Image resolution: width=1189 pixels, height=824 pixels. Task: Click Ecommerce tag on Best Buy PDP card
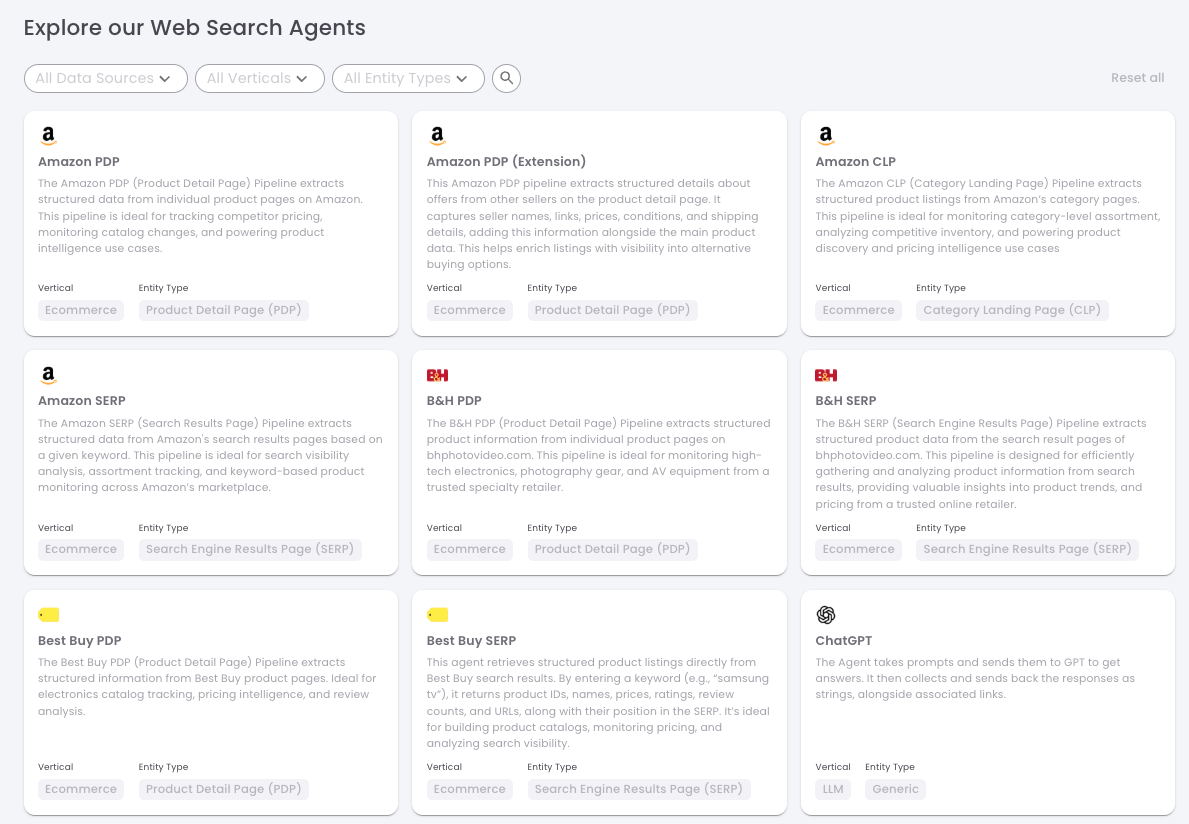click(x=81, y=789)
